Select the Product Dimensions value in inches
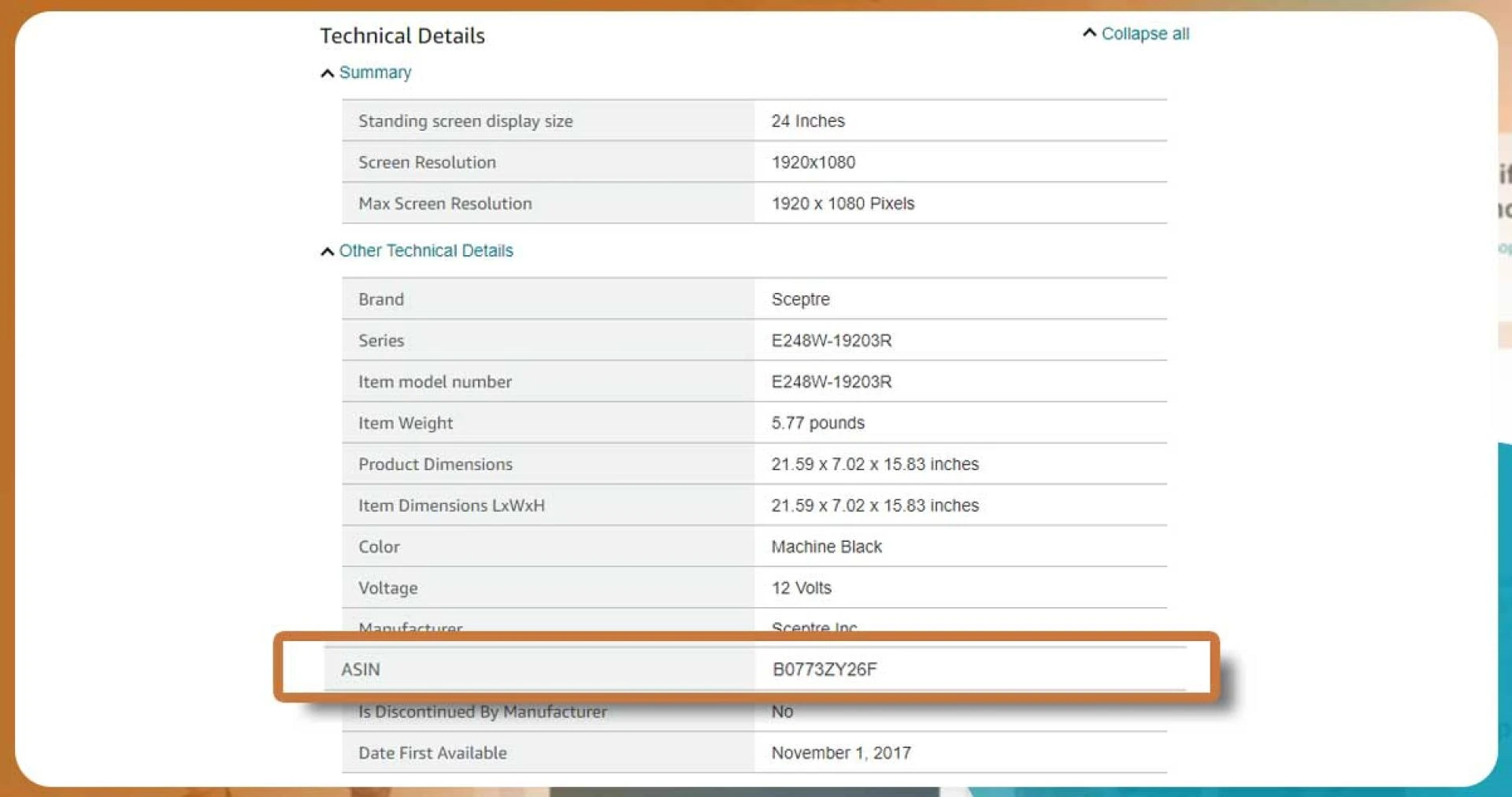Viewport: 1512px width, 797px height. click(875, 464)
